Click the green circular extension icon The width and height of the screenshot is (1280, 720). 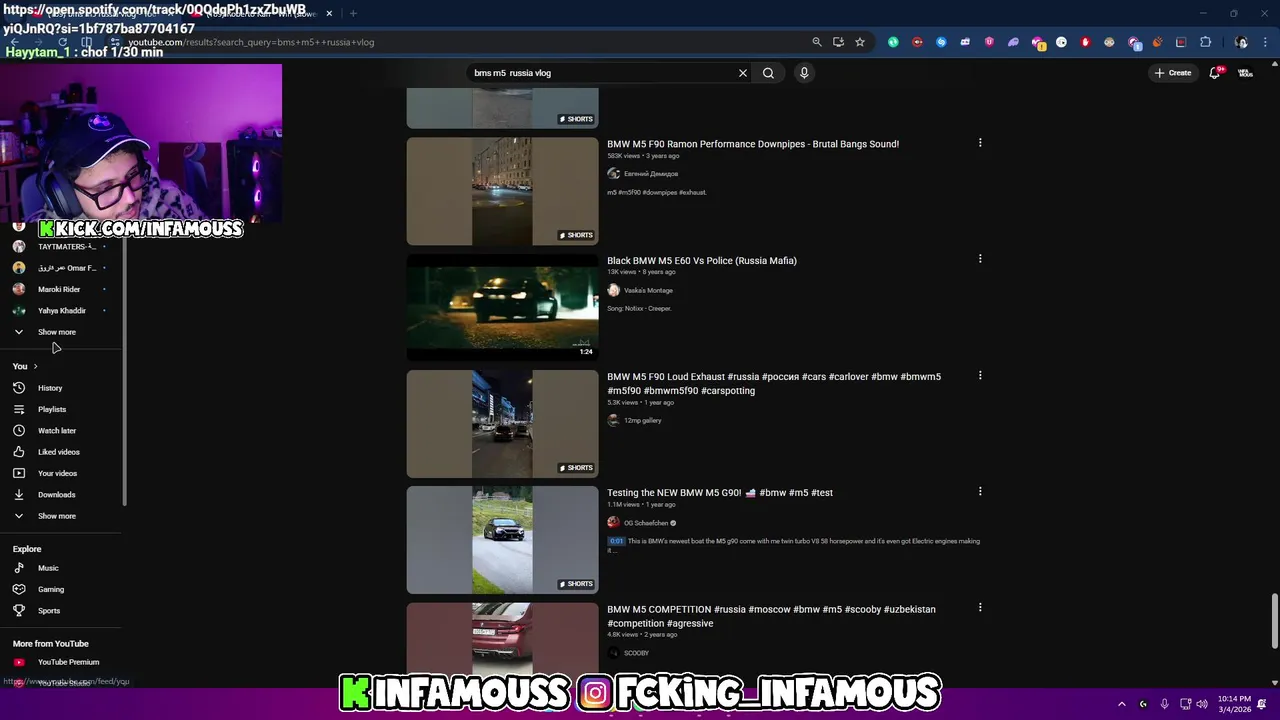point(893,42)
